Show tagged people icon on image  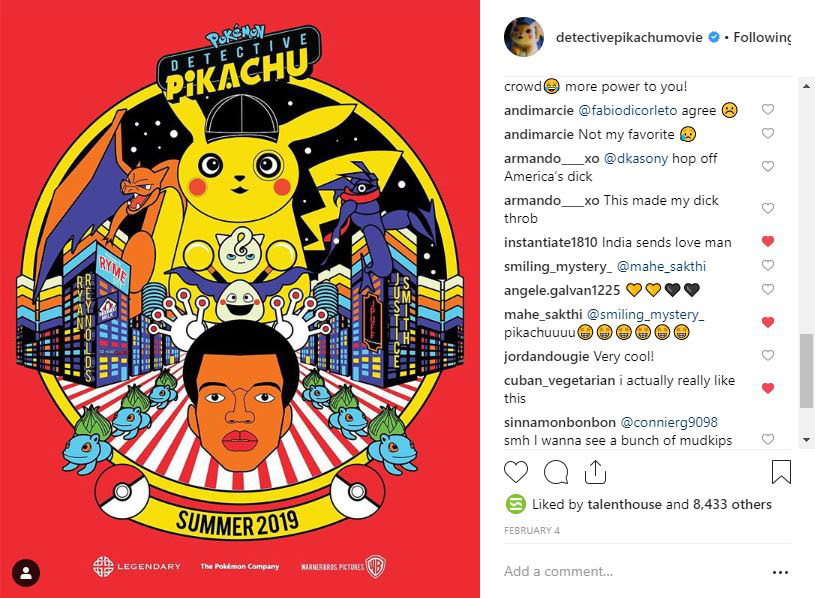(x=26, y=573)
